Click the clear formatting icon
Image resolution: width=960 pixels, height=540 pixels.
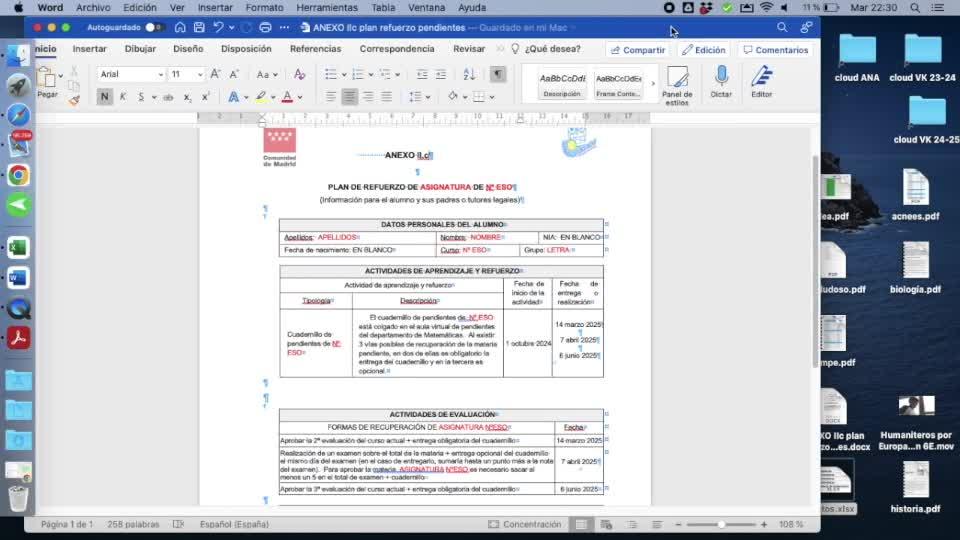pos(298,74)
